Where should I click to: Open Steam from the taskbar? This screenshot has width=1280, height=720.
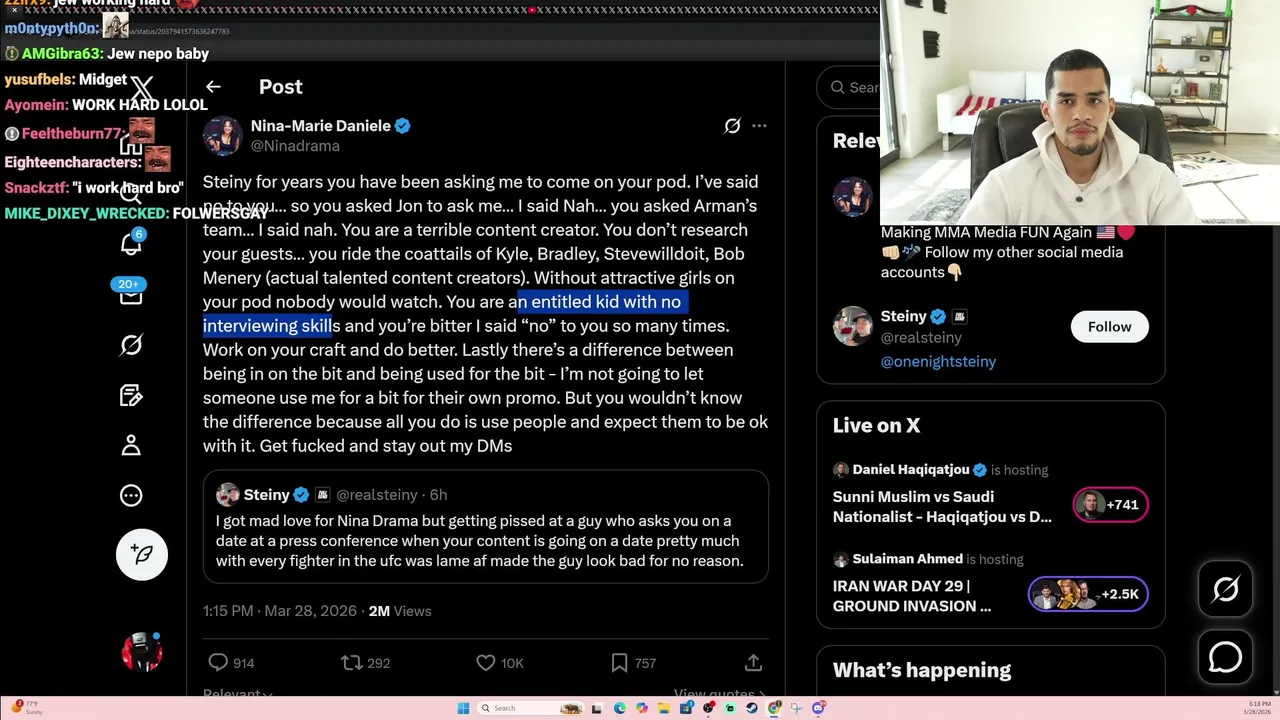coord(752,708)
